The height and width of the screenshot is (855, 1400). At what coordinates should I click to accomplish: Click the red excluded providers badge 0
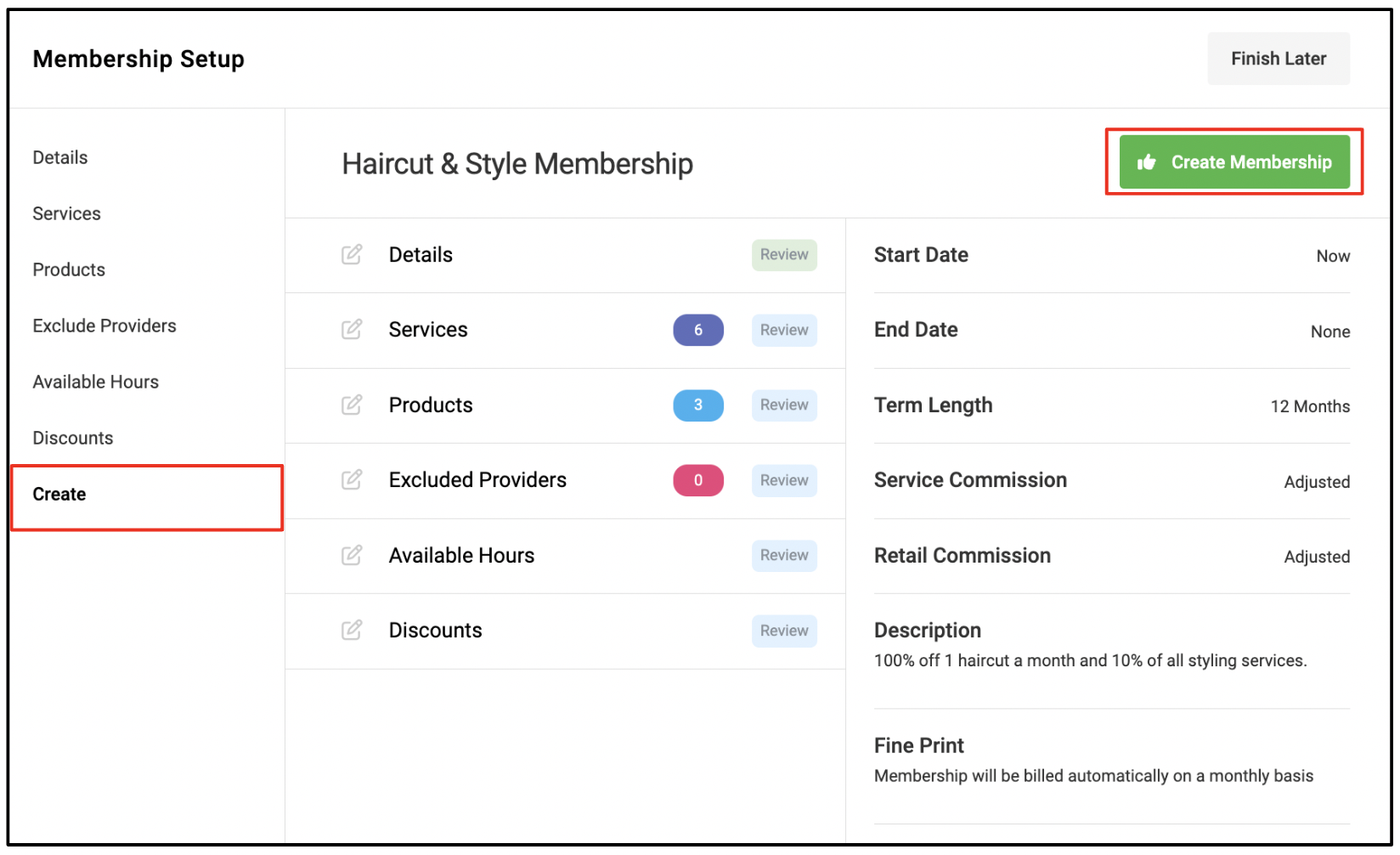point(698,480)
